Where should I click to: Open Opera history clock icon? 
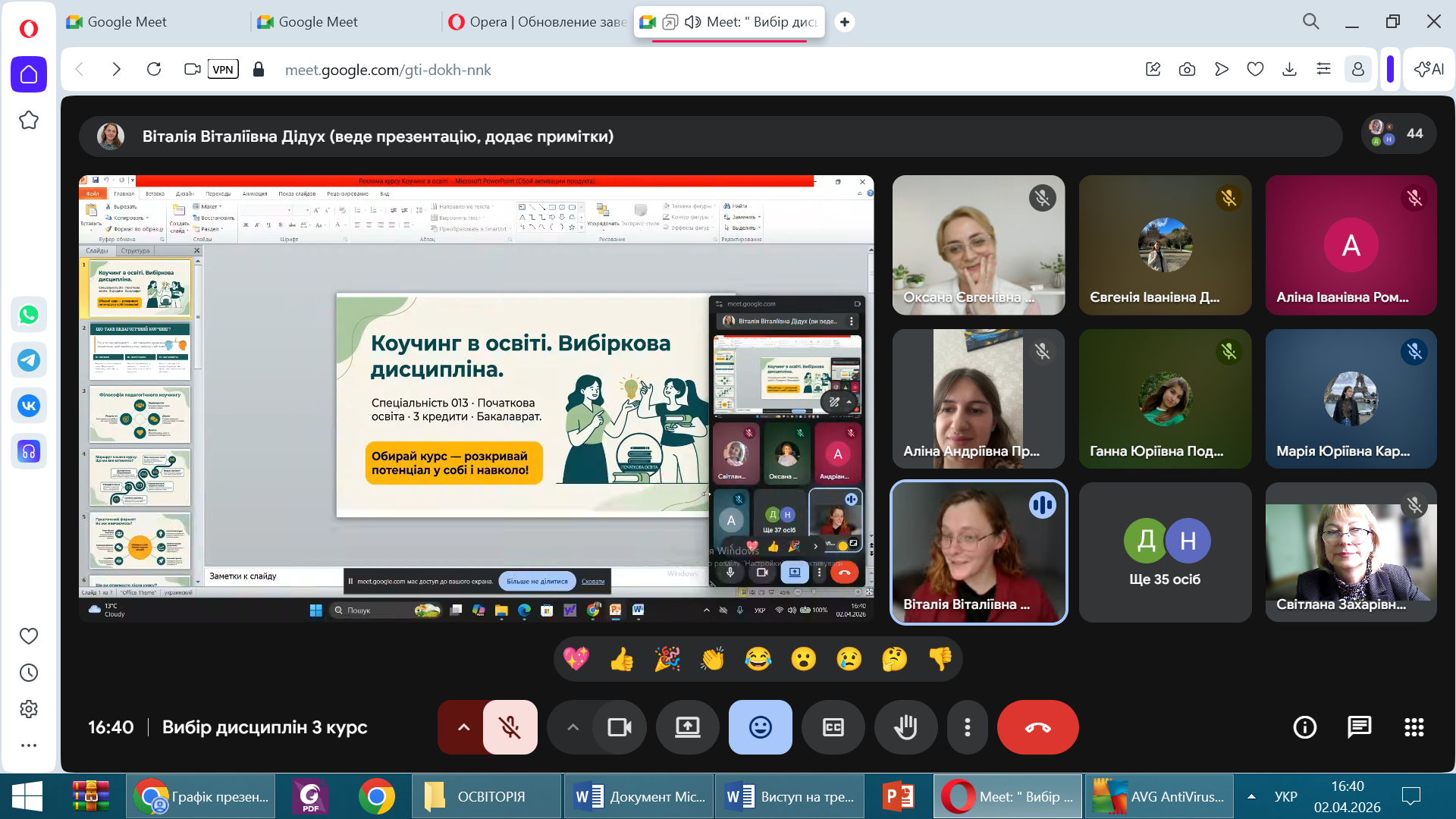pos(29,673)
